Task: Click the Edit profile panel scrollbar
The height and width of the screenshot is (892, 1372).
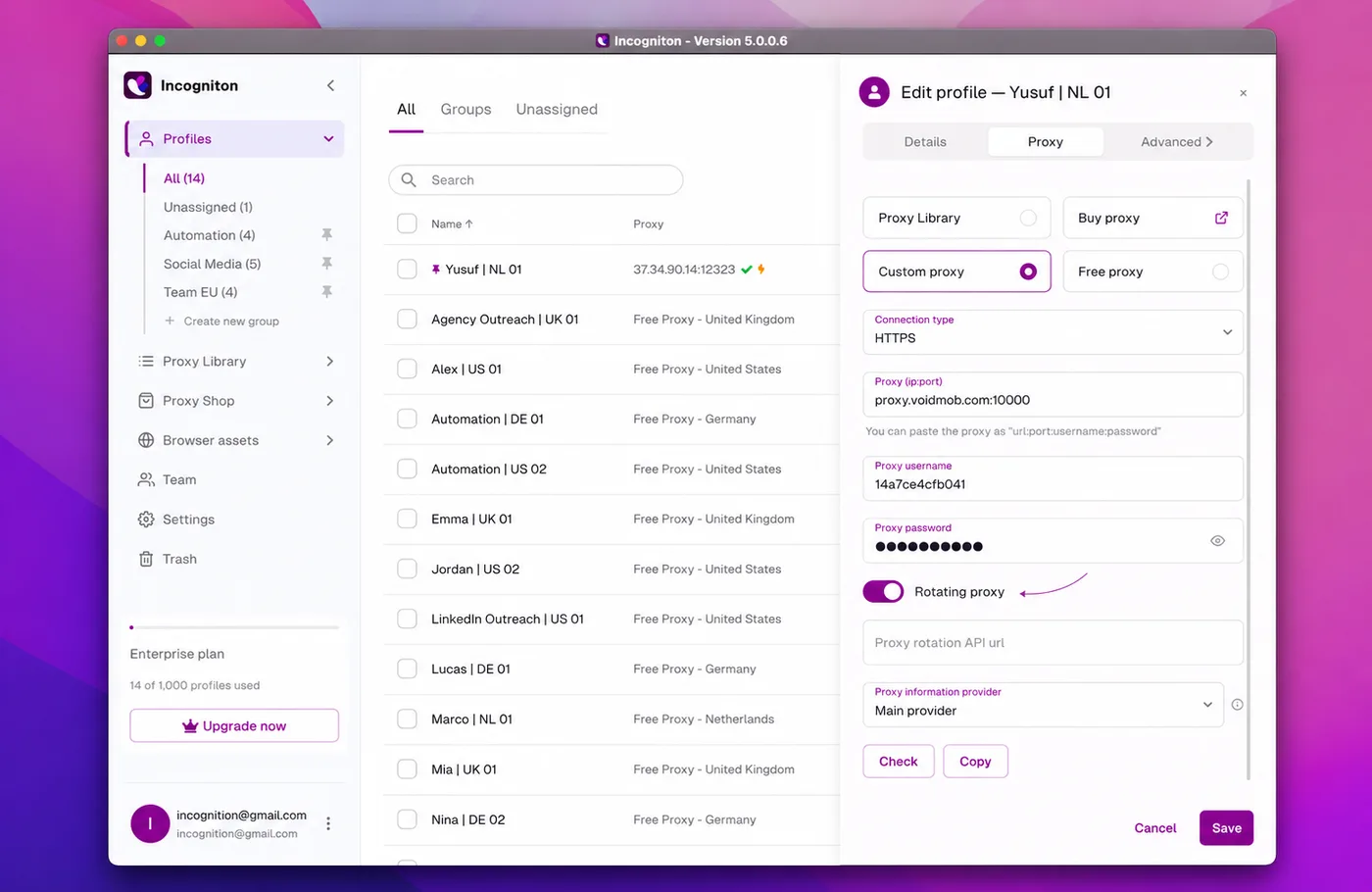Action: point(1249,480)
